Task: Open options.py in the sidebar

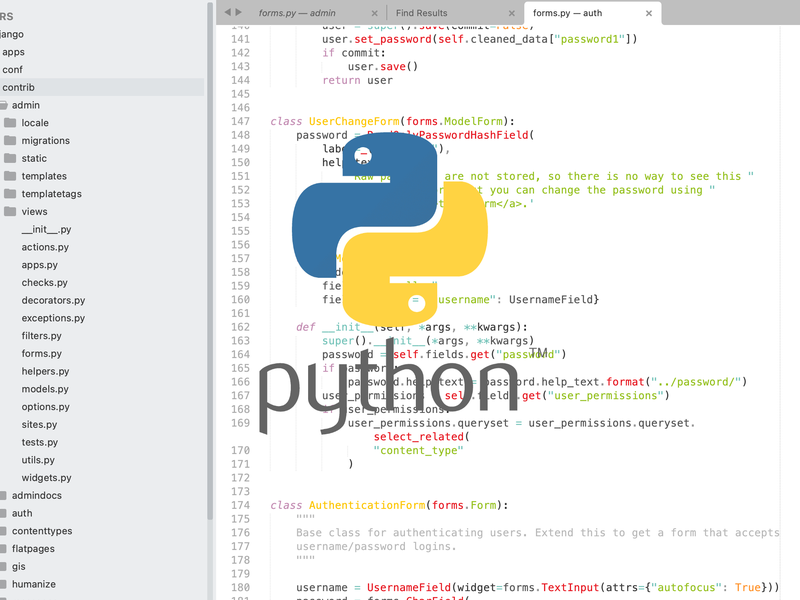Action: click(45, 407)
